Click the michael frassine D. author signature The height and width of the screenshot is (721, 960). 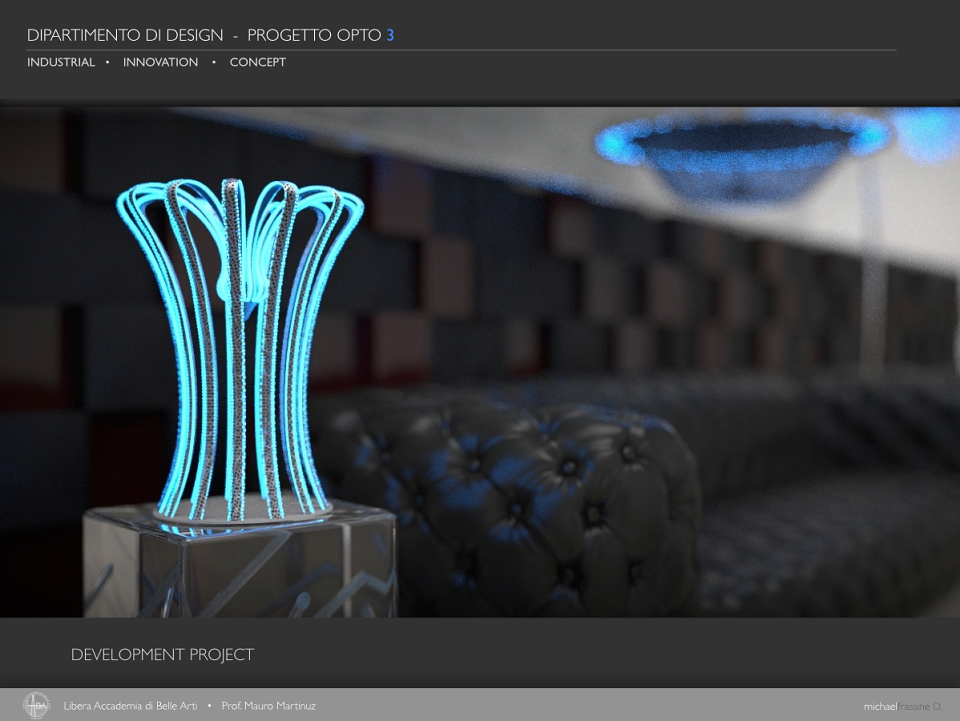pyautogui.click(x=902, y=706)
